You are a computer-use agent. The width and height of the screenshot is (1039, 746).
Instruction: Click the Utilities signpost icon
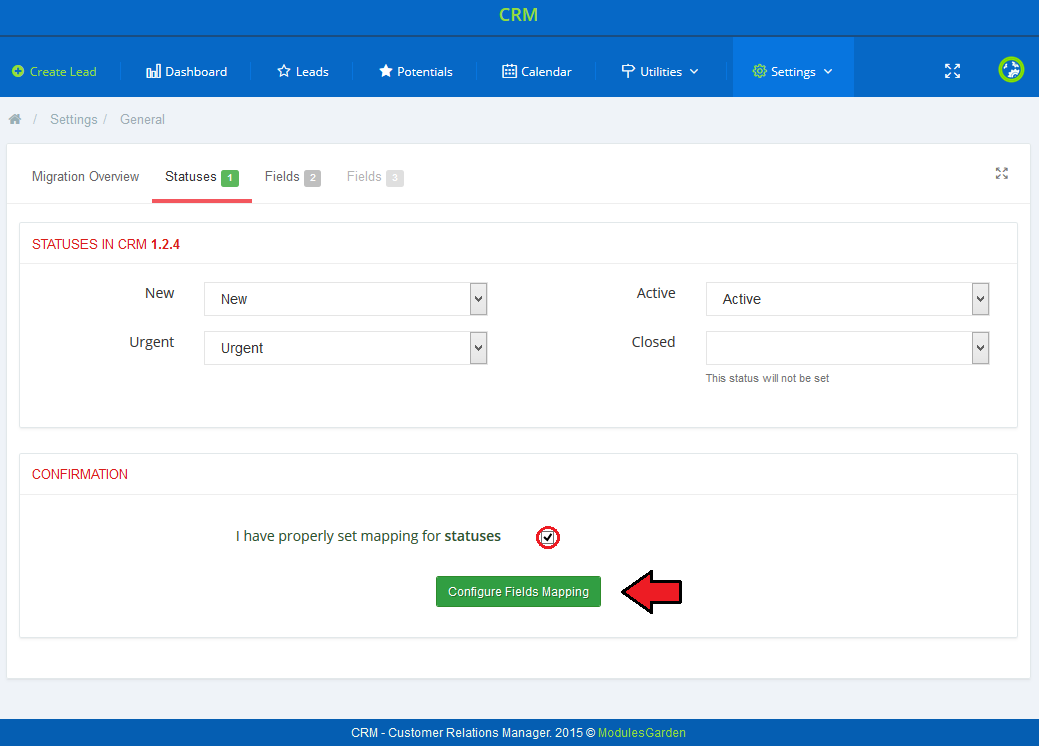point(628,71)
